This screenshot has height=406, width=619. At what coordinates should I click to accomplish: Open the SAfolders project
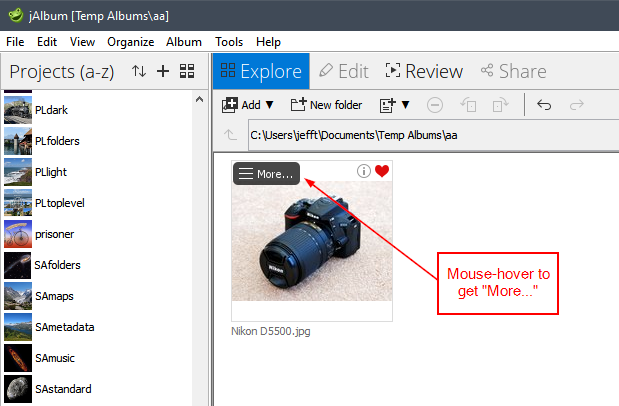(x=57, y=265)
